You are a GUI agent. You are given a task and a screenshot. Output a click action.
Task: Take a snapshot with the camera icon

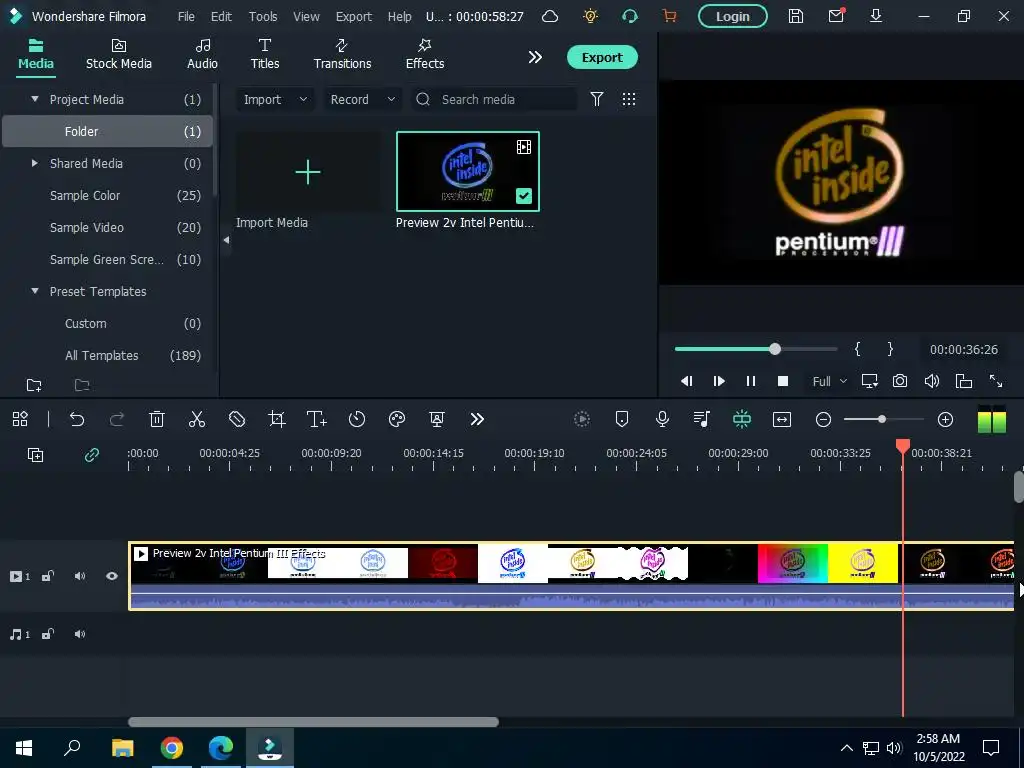[x=900, y=381]
